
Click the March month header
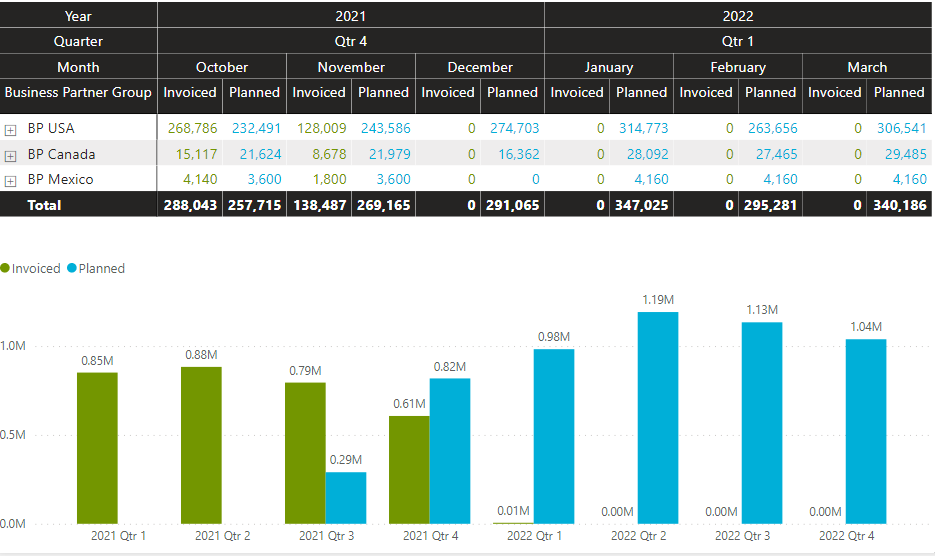(x=867, y=67)
